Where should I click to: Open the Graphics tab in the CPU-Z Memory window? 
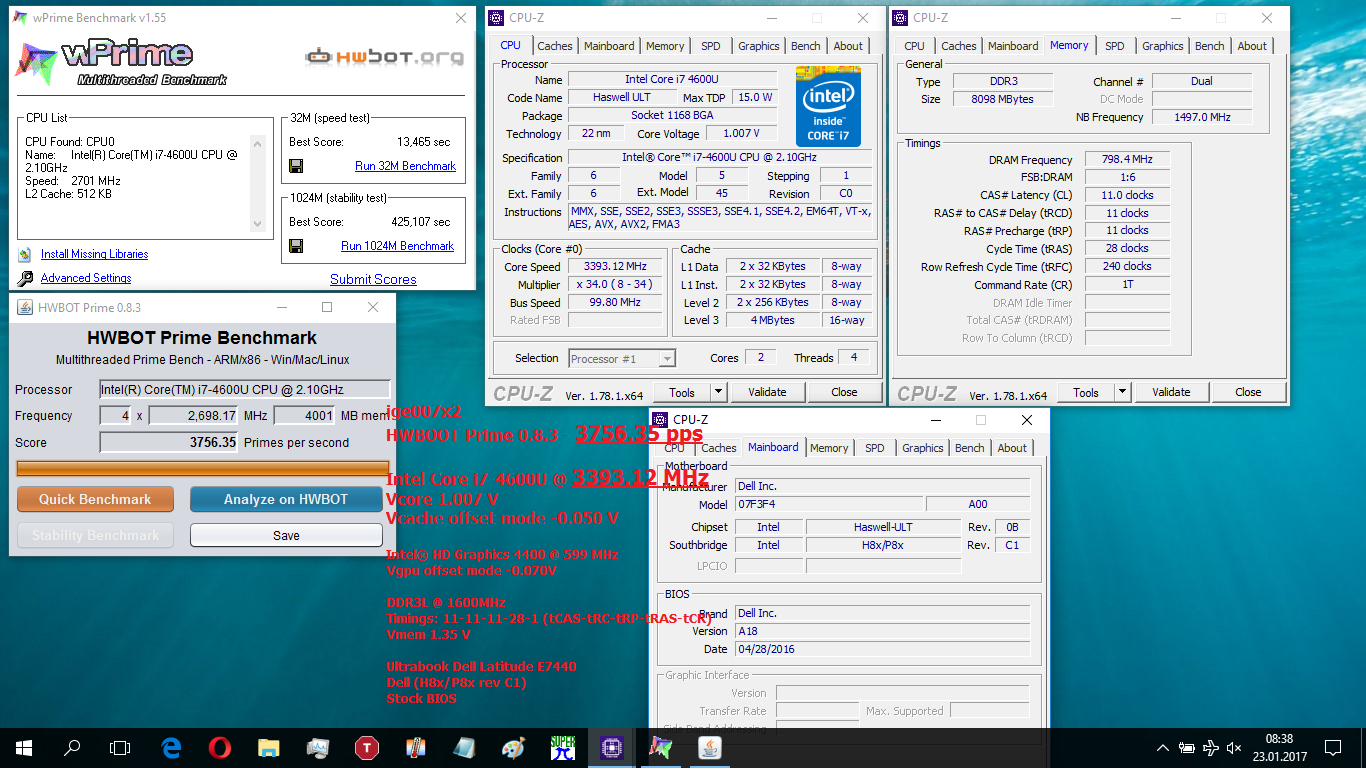pos(1163,46)
